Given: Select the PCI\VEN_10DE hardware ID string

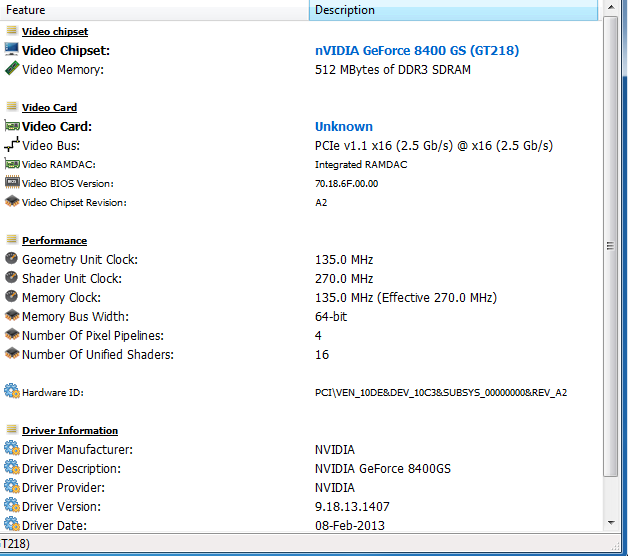Looking at the screenshot, I should coord(441,393).
